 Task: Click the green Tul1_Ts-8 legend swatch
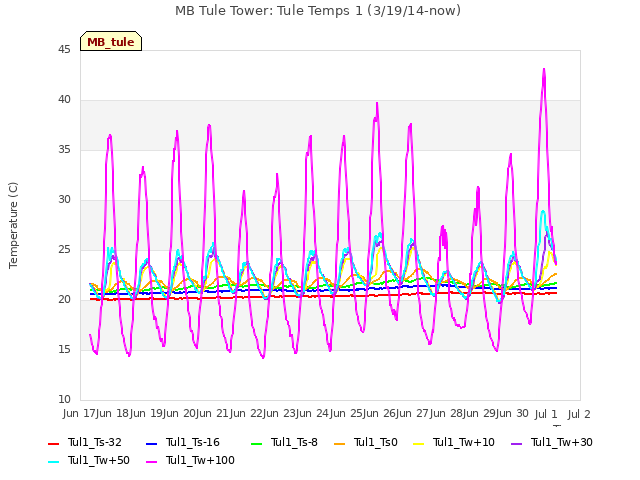(x=256, y=443)
